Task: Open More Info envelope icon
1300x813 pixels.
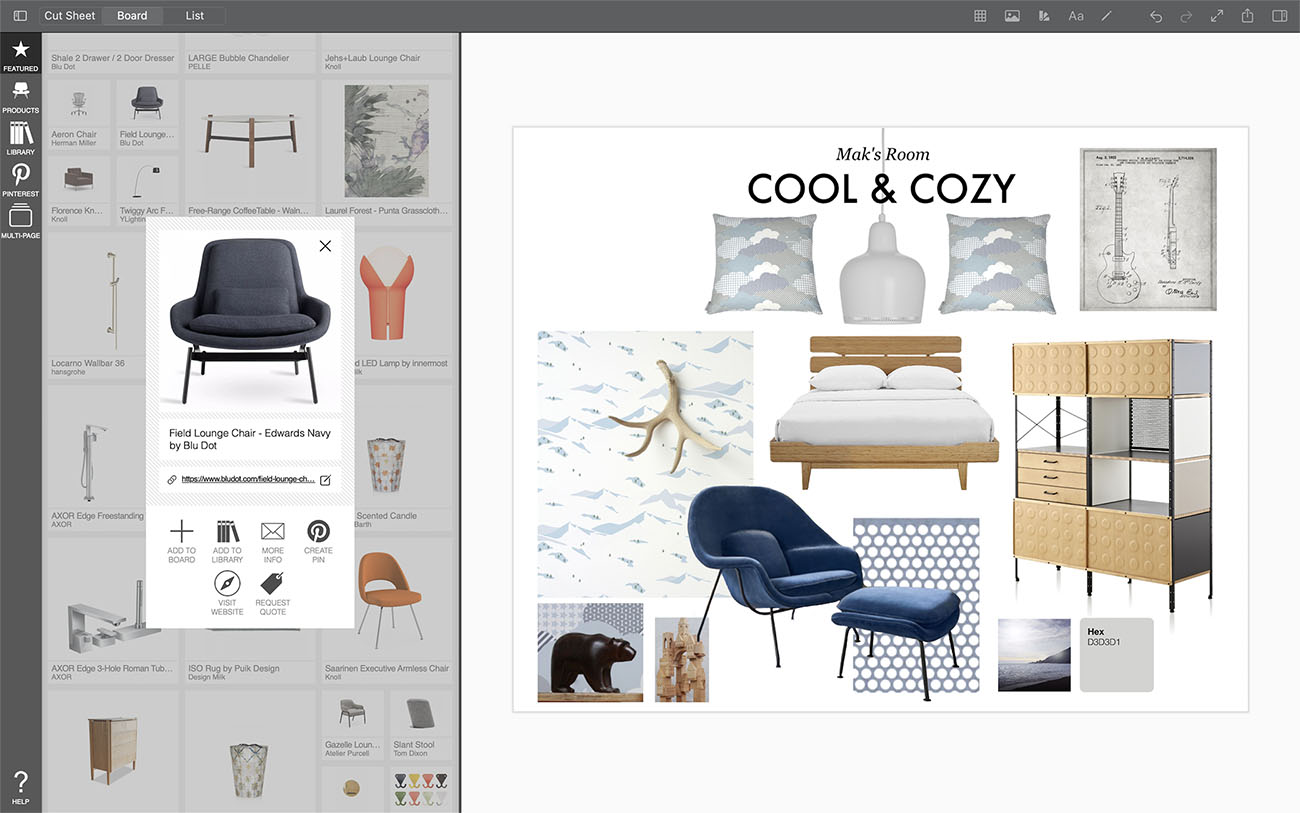Action: coord(273,531)
